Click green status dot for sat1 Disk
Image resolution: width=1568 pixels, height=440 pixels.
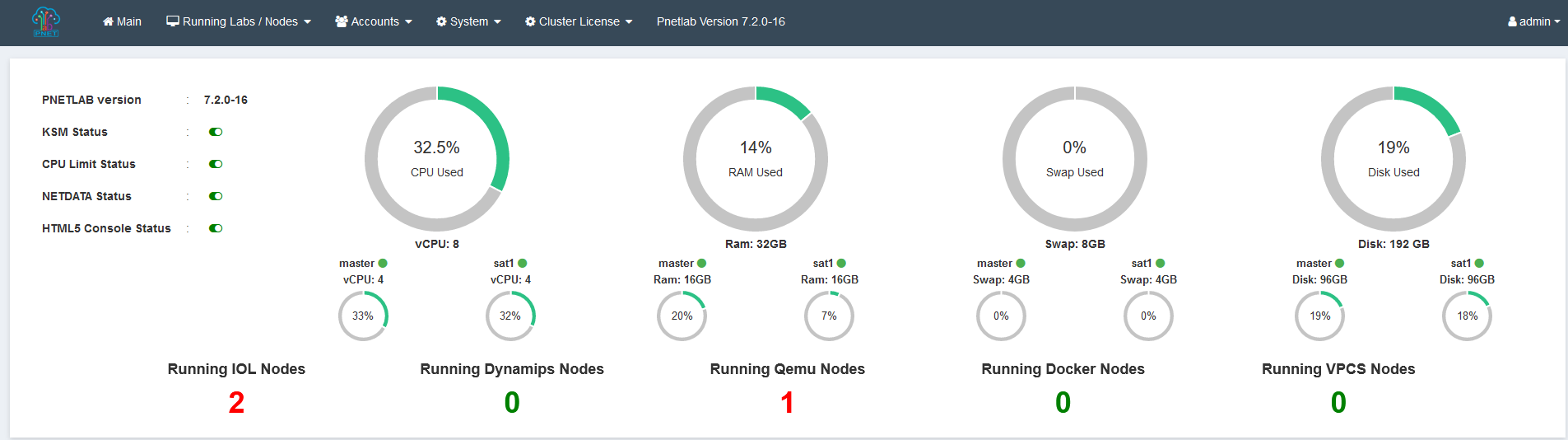(1479, 264)
